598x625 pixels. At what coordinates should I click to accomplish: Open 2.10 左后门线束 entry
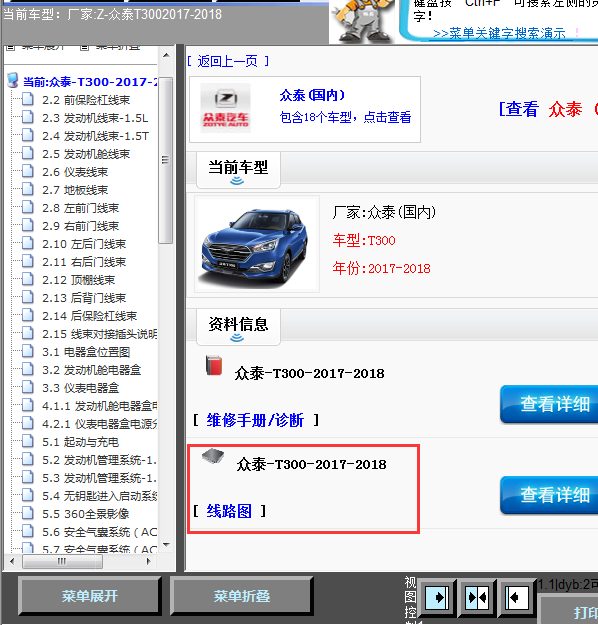[x=84, y=244]
